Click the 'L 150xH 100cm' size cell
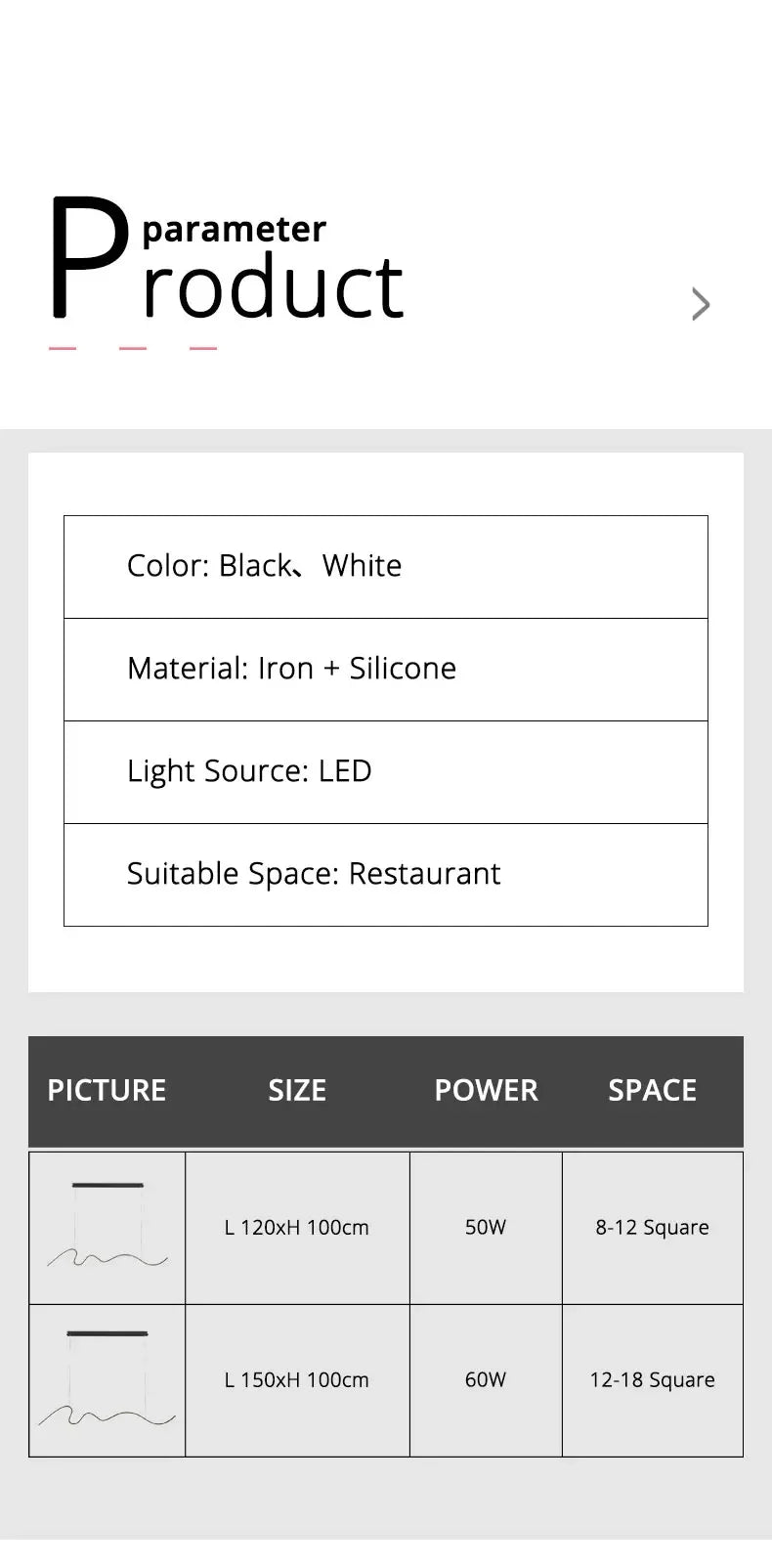Screen dimensions: 772x1568 [297, 1380]
